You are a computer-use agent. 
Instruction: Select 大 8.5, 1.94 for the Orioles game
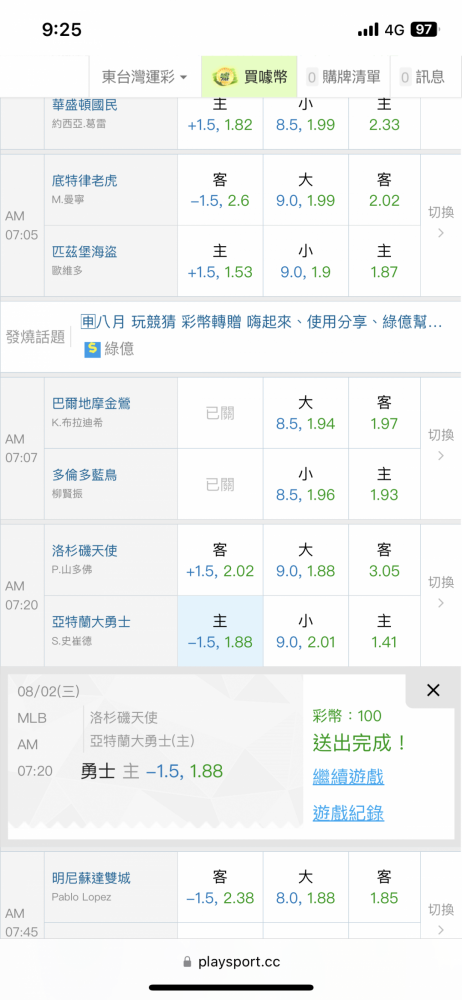coord(306,413)
